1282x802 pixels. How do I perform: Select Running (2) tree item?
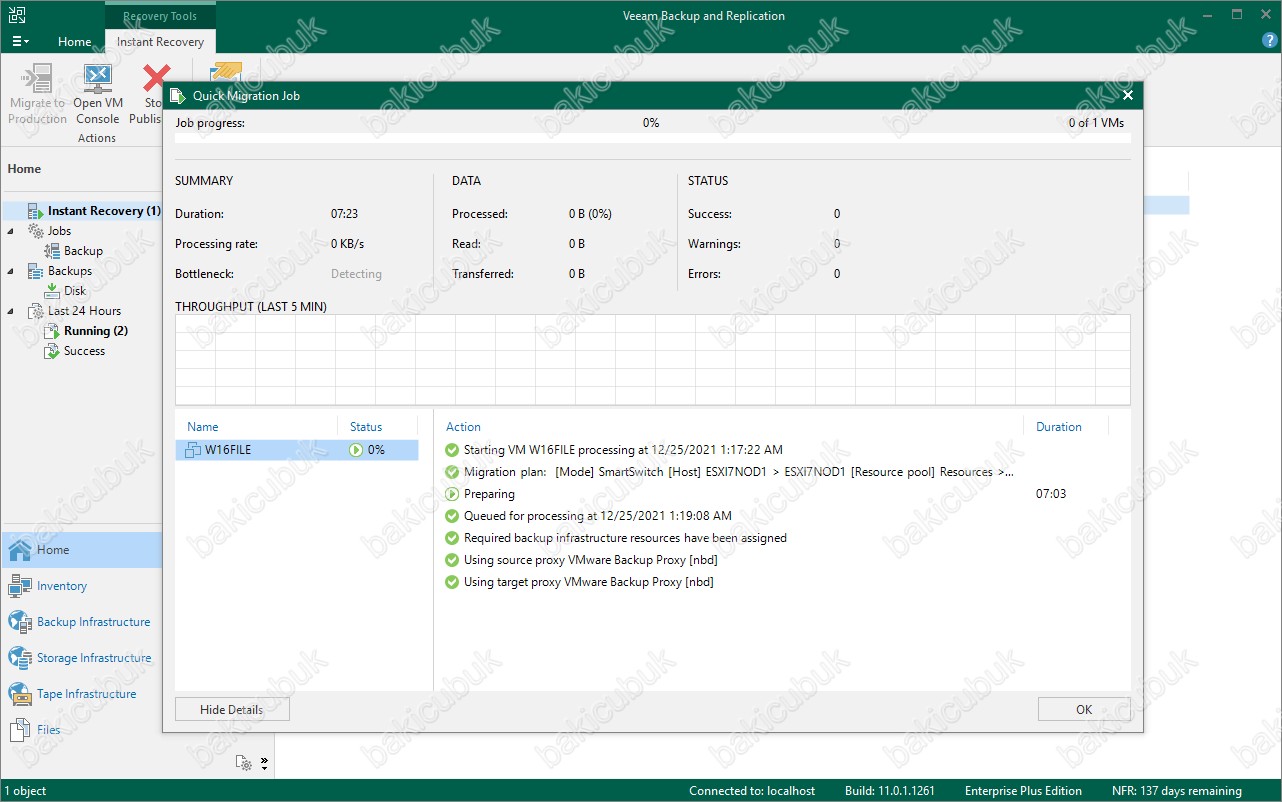pyautogui.click(x=96, y=331)
